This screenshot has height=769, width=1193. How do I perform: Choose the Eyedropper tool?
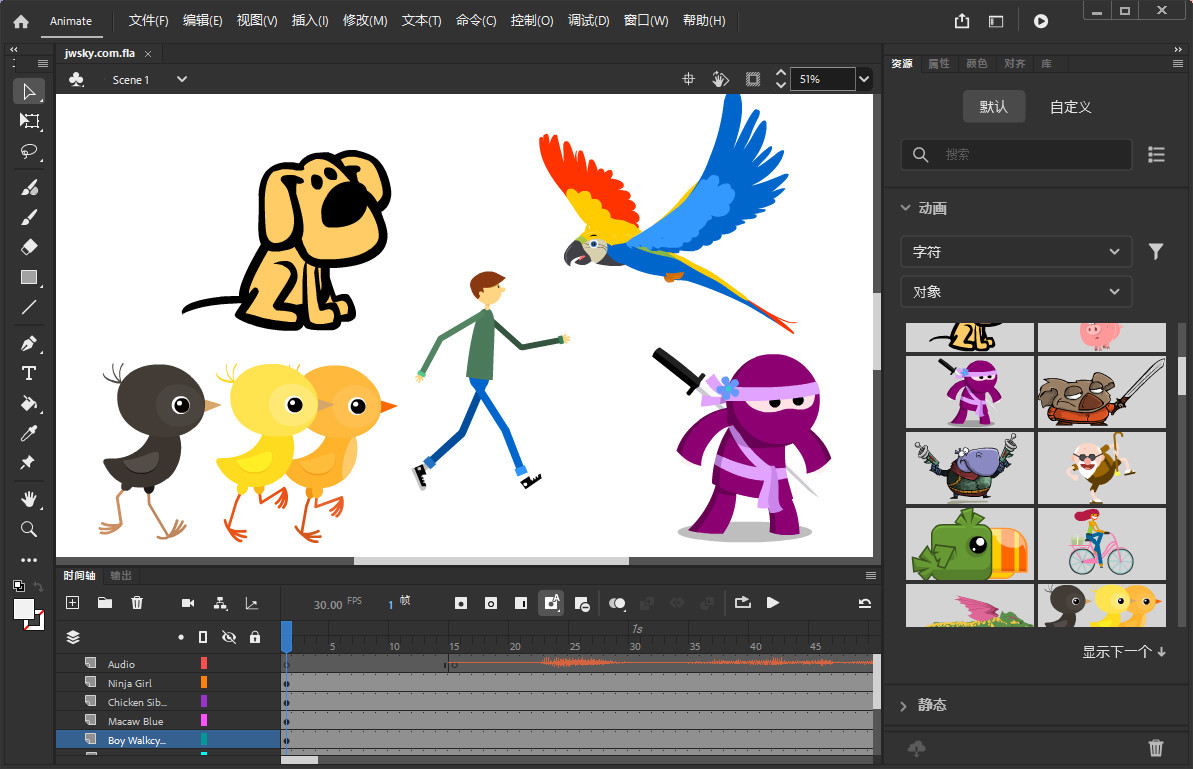29,433
